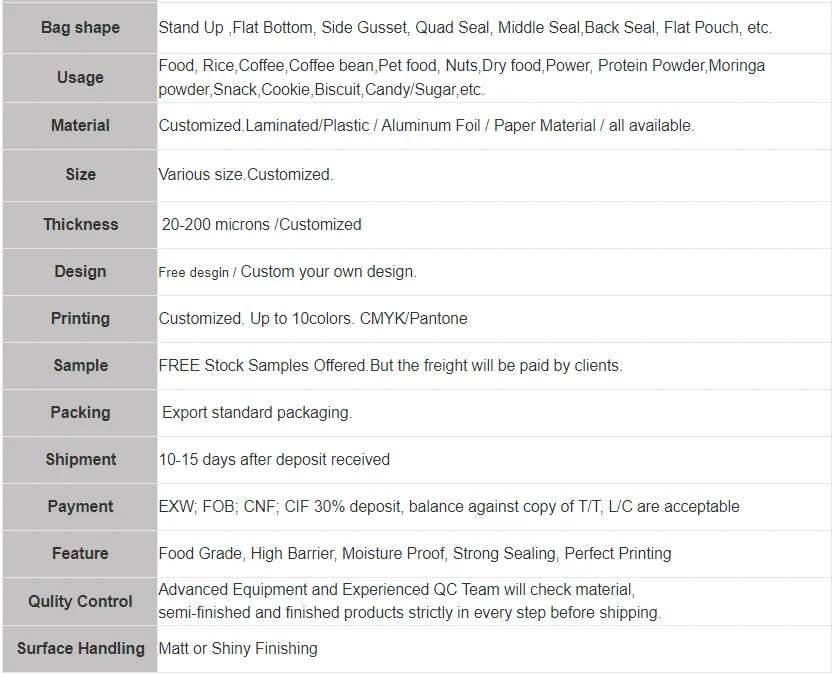Click the '20-200 microns /Customized' text

261,224
